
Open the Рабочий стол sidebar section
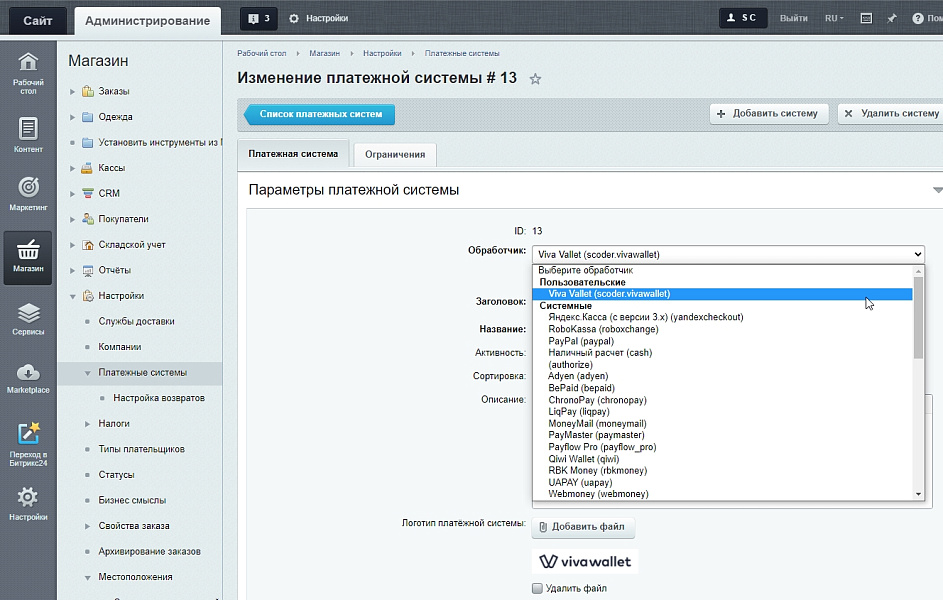pos(28,70)
